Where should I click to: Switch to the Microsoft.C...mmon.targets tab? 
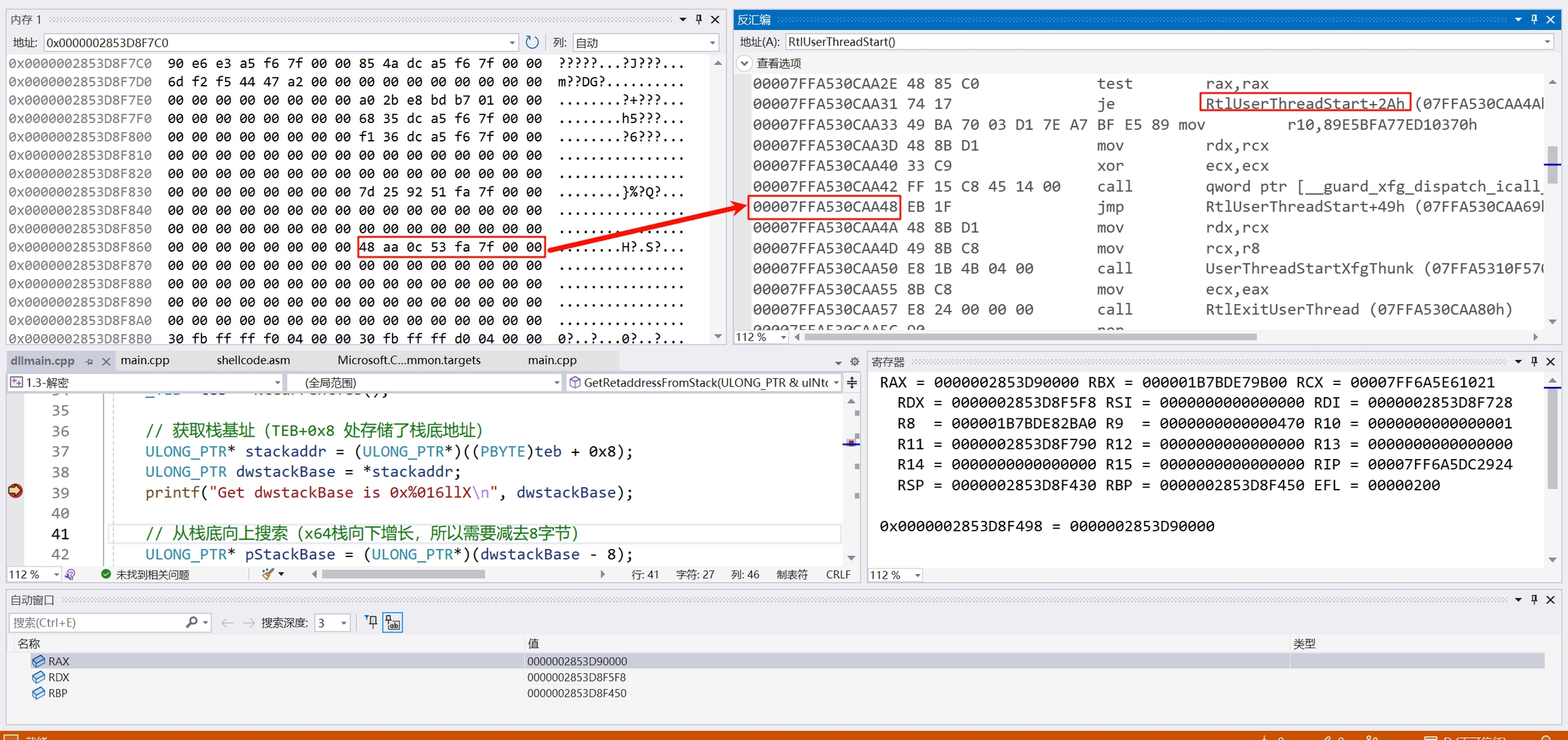pyautogui.click(x=408, y=360)
